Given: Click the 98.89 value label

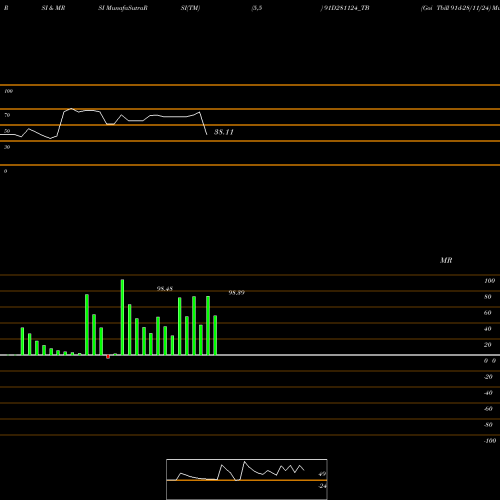Looking at the screenshot, I should (x=236, y=293).
